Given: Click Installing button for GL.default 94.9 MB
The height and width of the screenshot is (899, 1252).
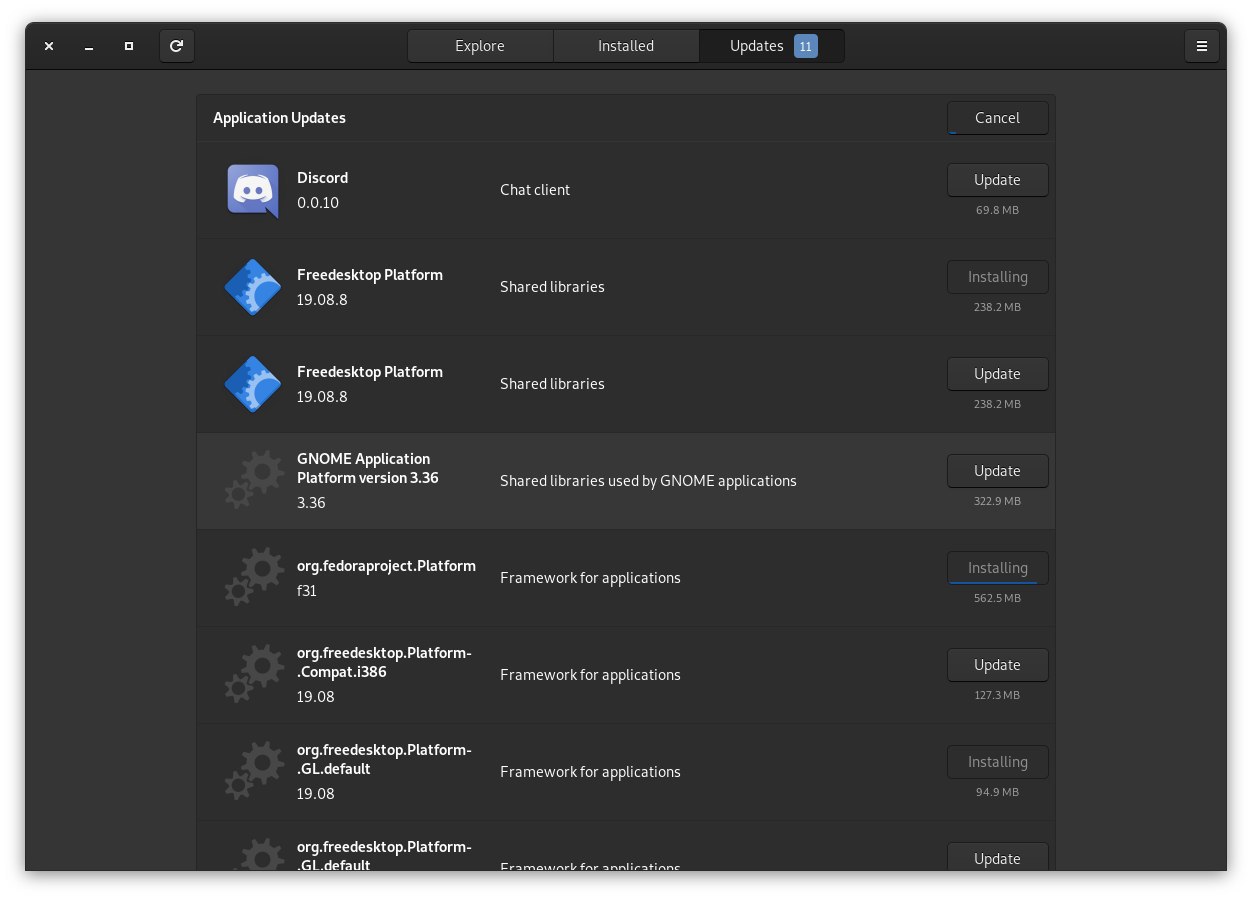Looking at the screenshot, I should click(x=998, y=762).
